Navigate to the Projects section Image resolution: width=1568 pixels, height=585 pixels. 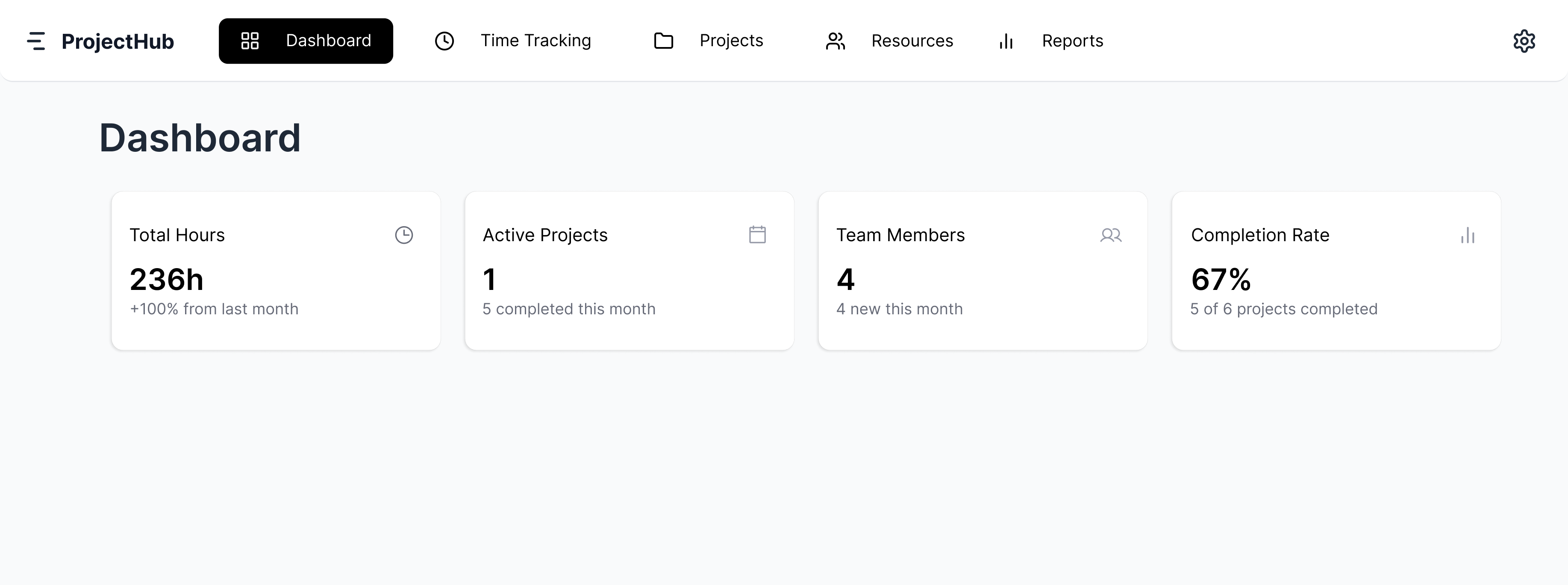pos(731,41)
